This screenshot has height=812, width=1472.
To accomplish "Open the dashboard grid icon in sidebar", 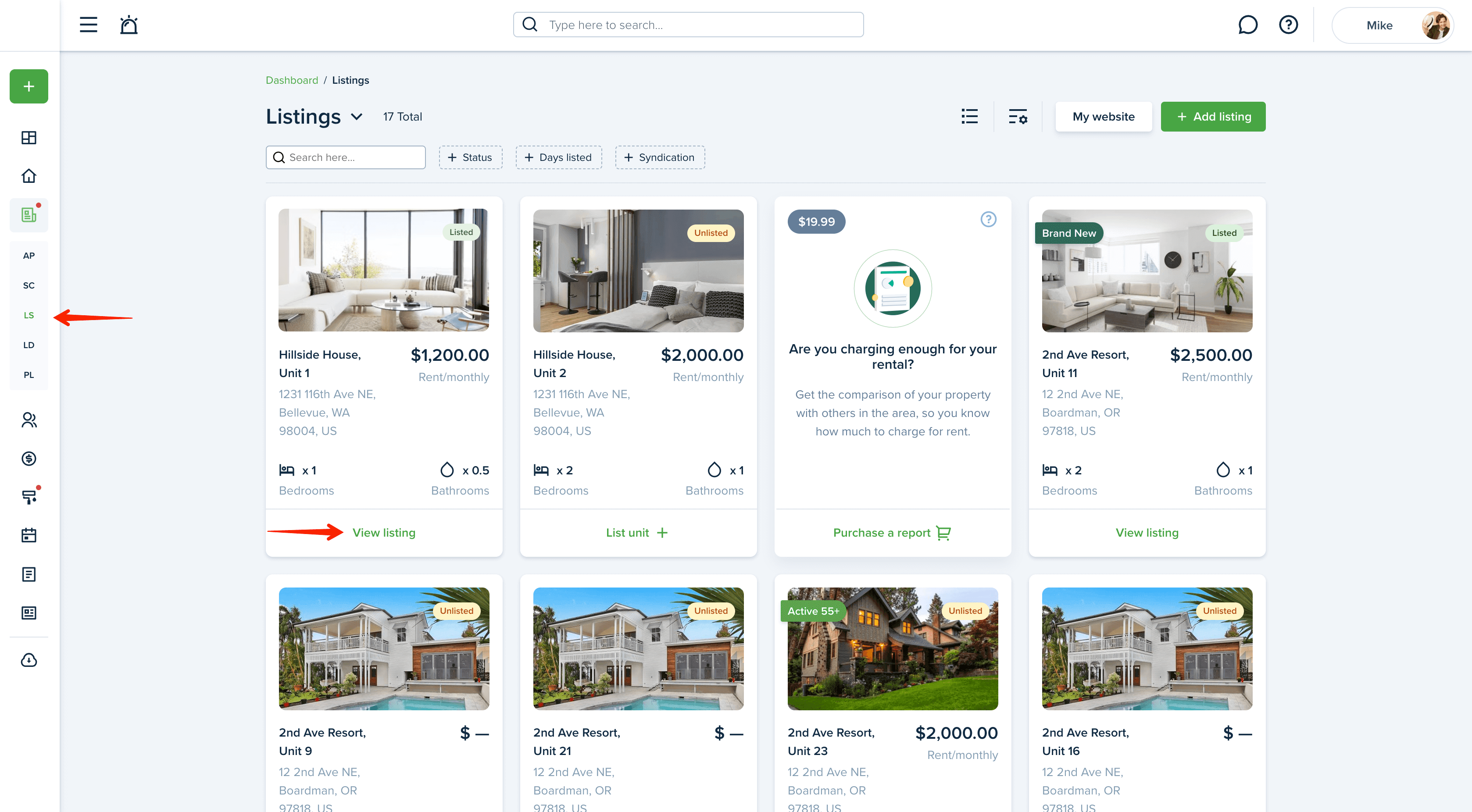I will 29,138.
